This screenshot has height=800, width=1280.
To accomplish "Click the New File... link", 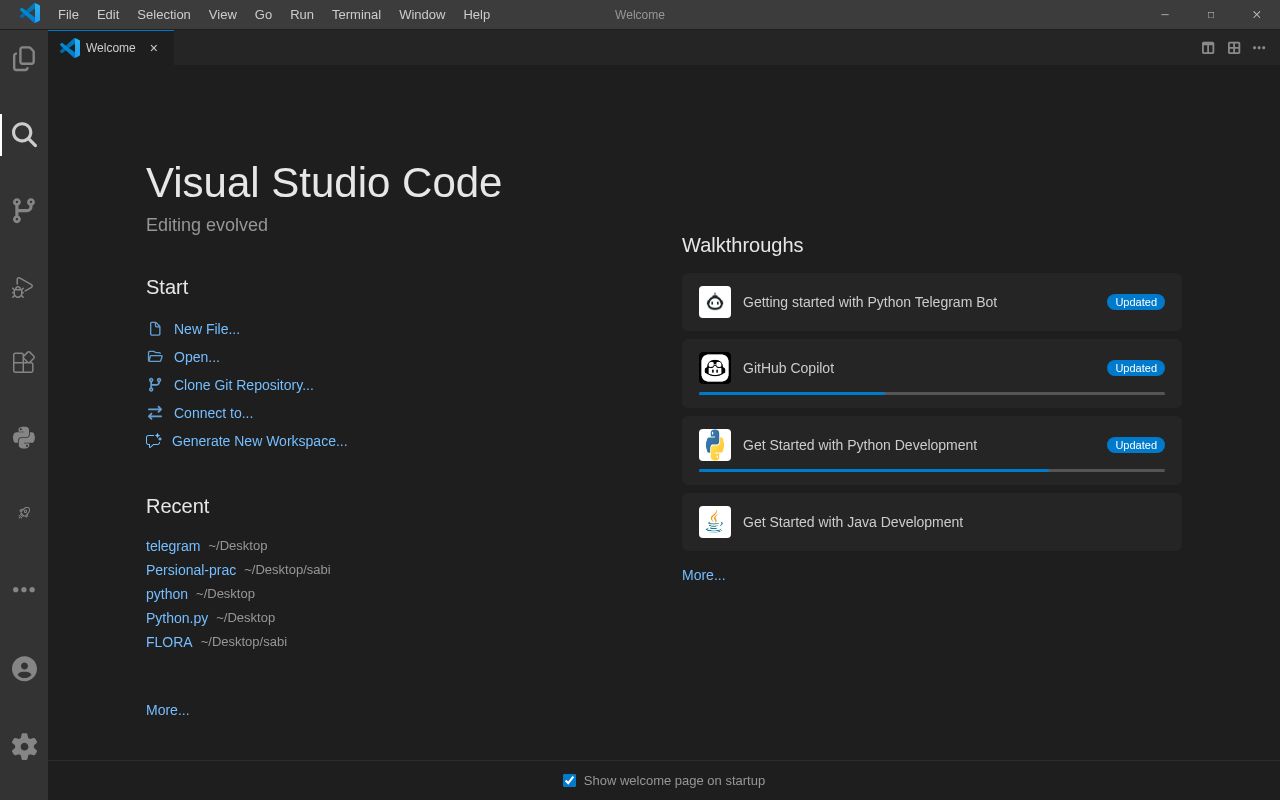I will click(x=207, y=329).
